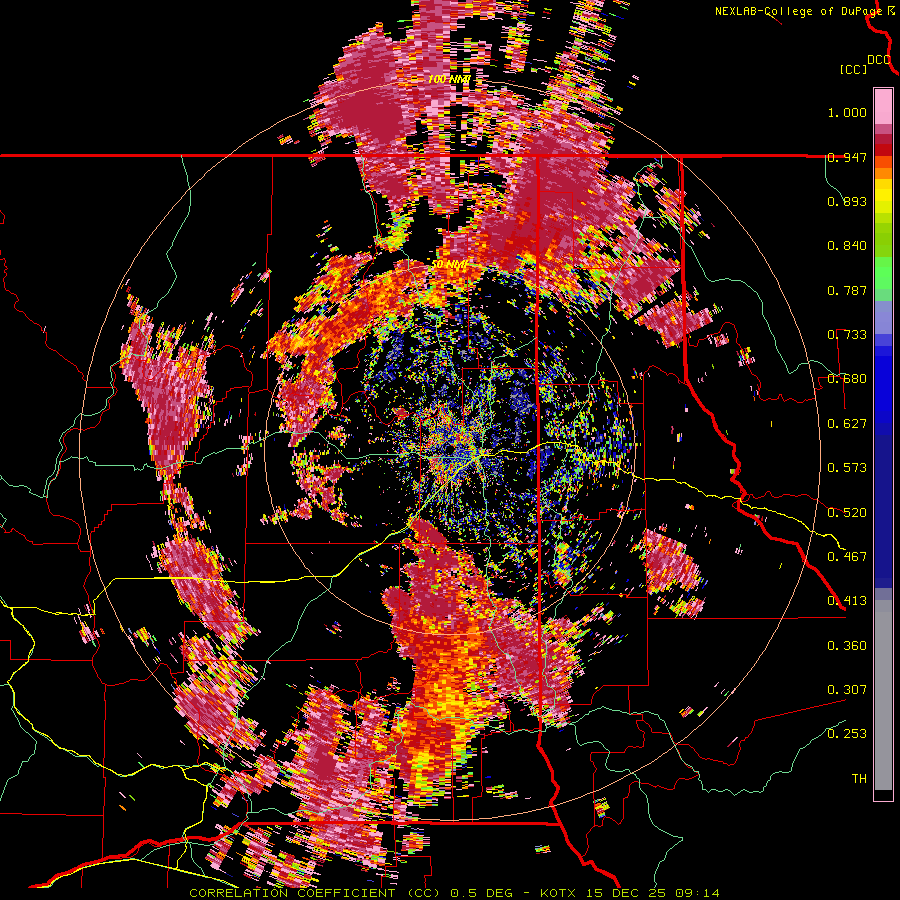This screenshot has height=900, width=900.
Task: Click the 0.573 scale value
Action: pos(847,468)
